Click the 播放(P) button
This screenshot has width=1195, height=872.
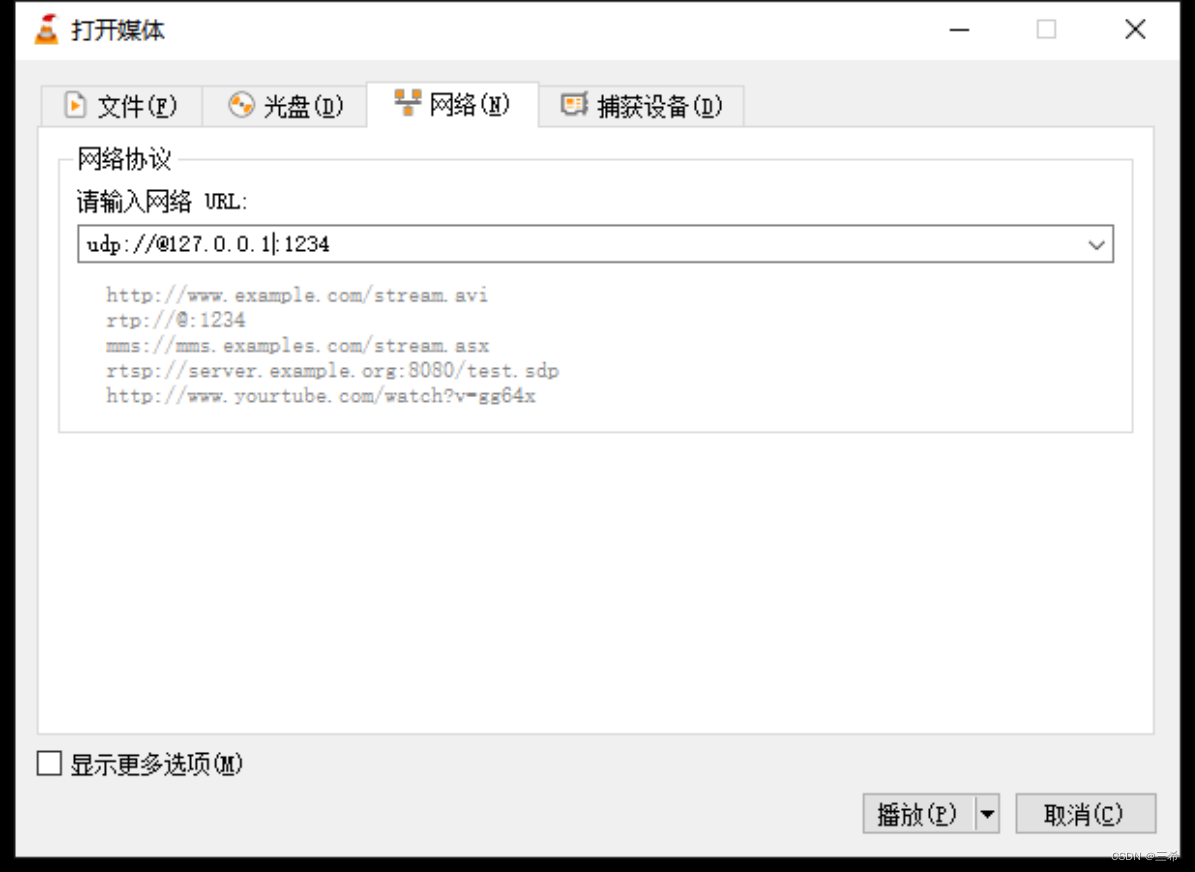[x=918, y=814]
